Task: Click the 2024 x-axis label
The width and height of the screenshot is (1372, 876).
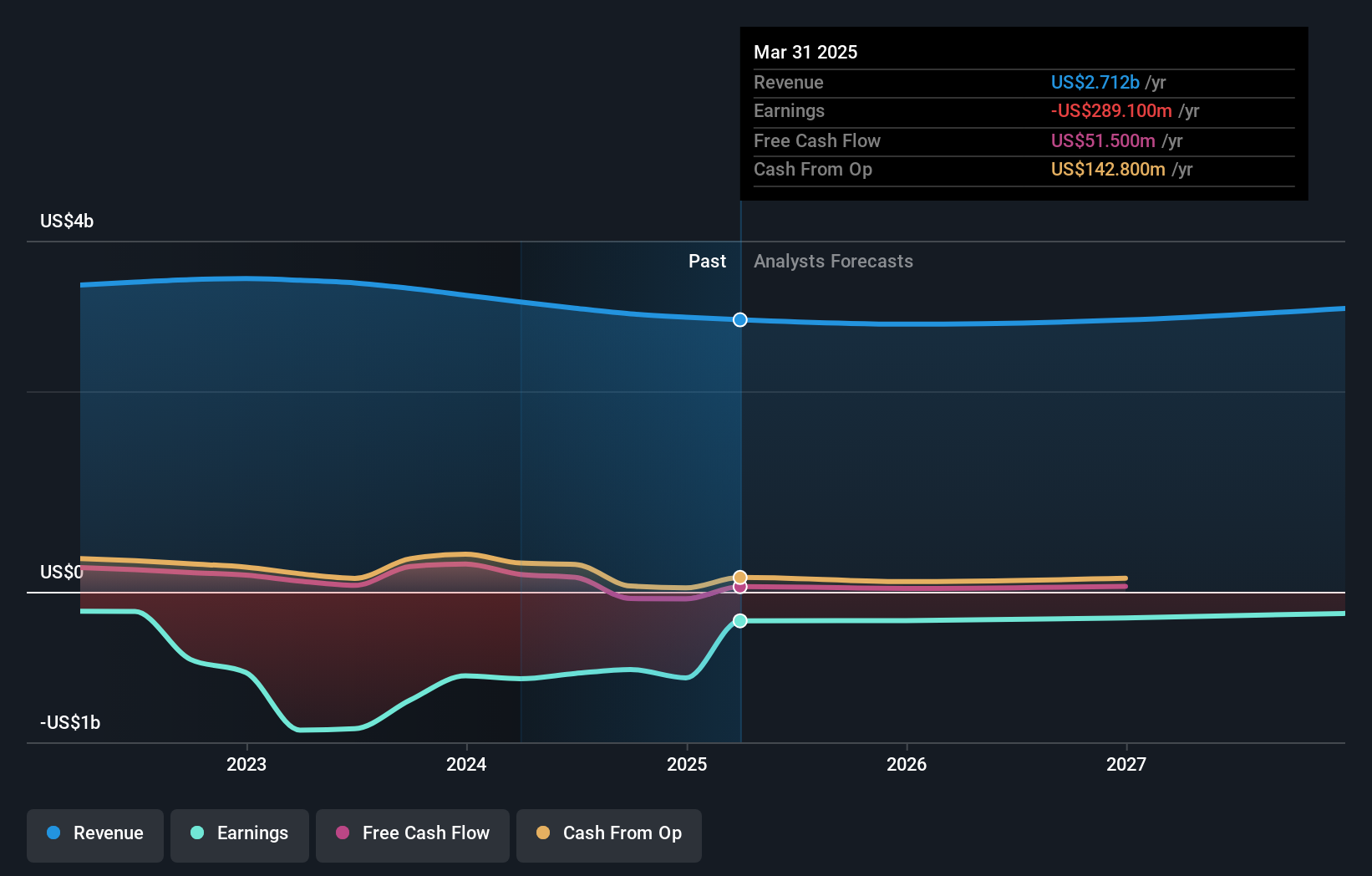Action: [466, 765]
